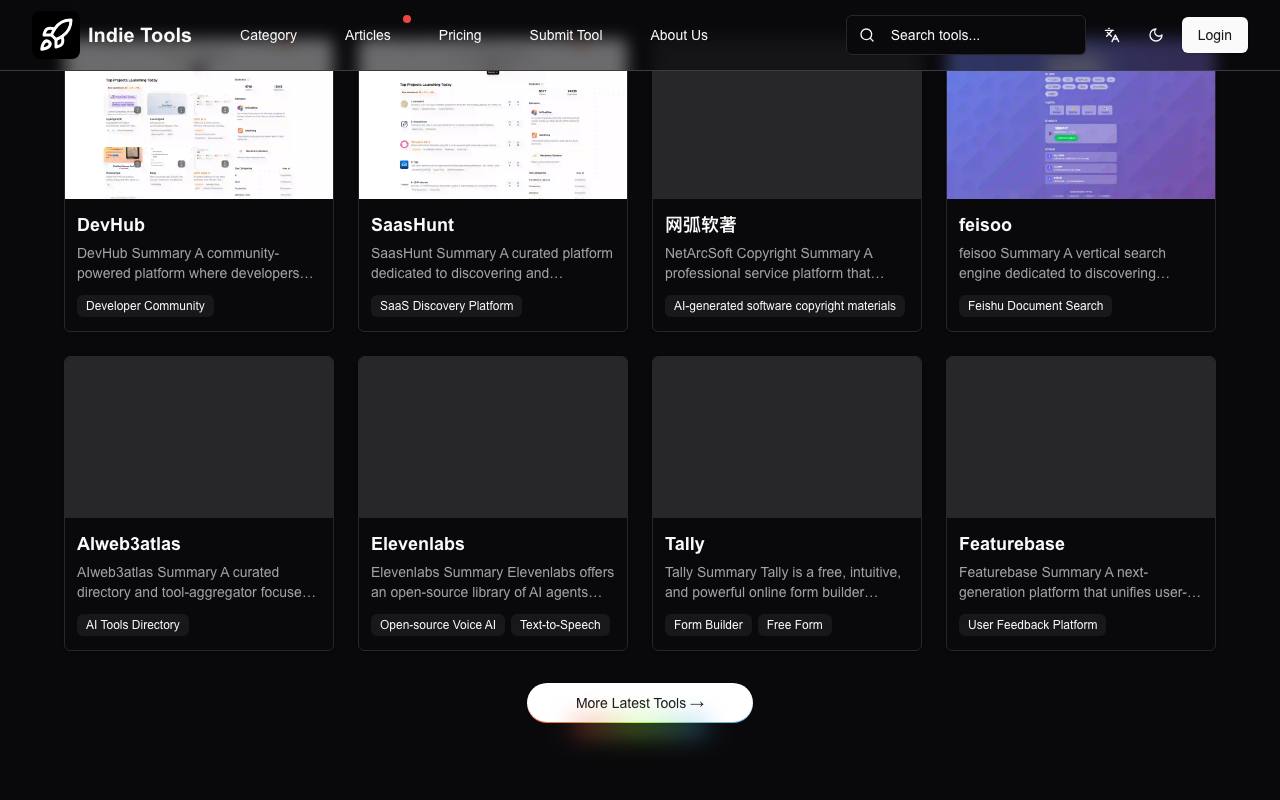
Task: Open the SaasHunt screenshot thumbnail
Action: point(493,135)
